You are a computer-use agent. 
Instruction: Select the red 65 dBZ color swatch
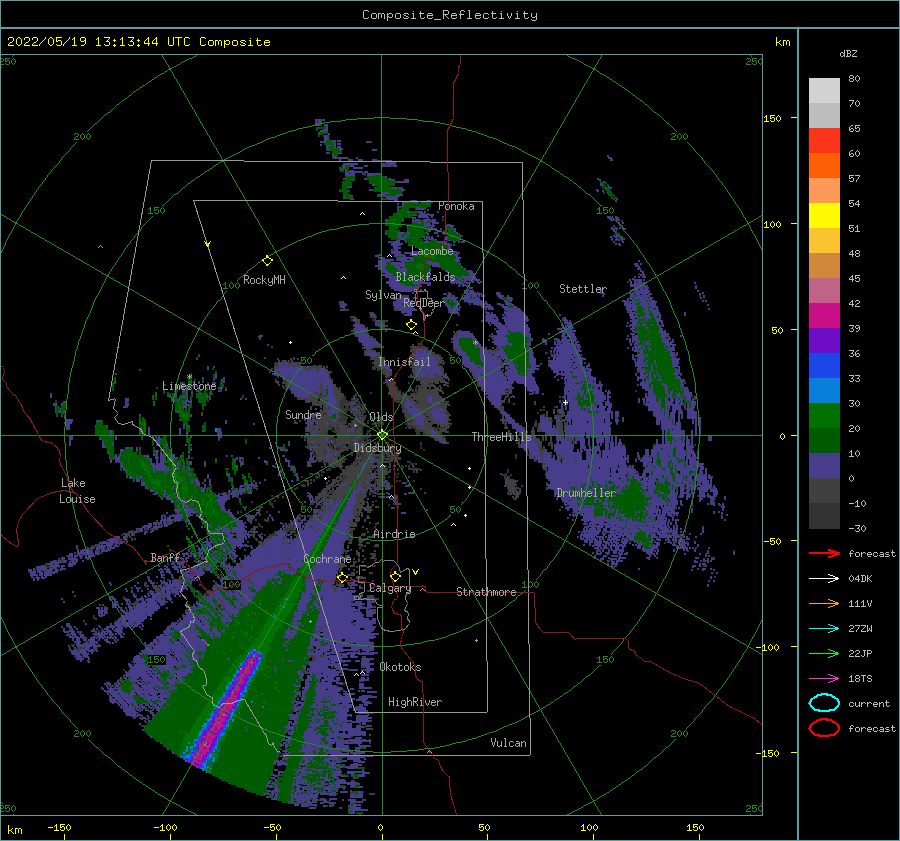tap(824, 140)
